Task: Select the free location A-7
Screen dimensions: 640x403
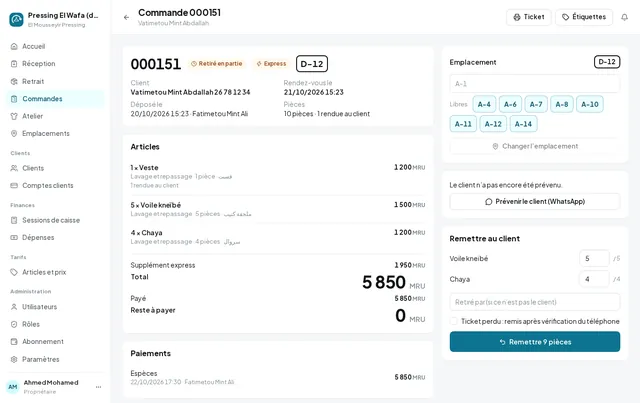Action: (536, 104)
